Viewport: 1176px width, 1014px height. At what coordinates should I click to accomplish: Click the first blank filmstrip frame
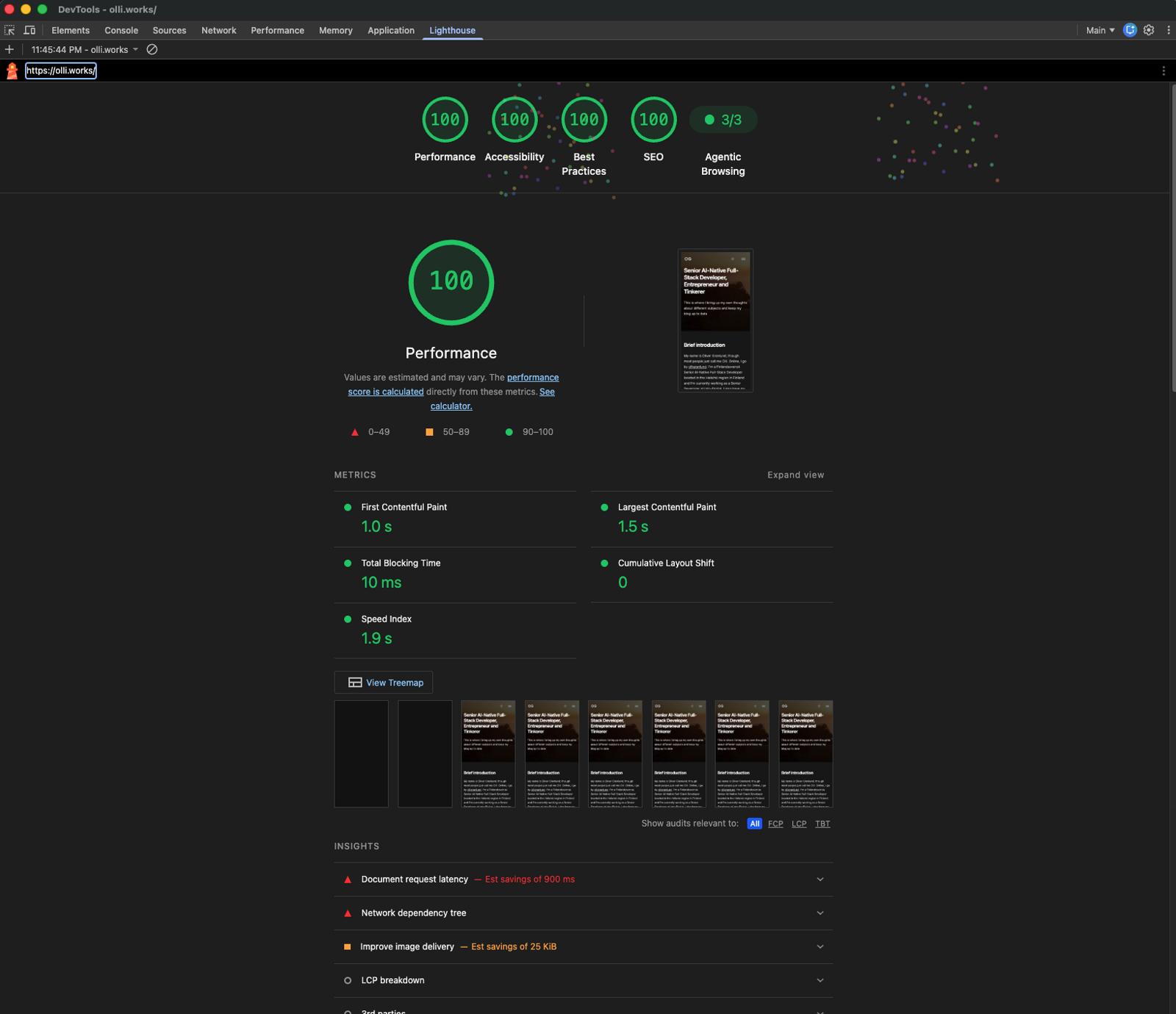coord(361,754)
